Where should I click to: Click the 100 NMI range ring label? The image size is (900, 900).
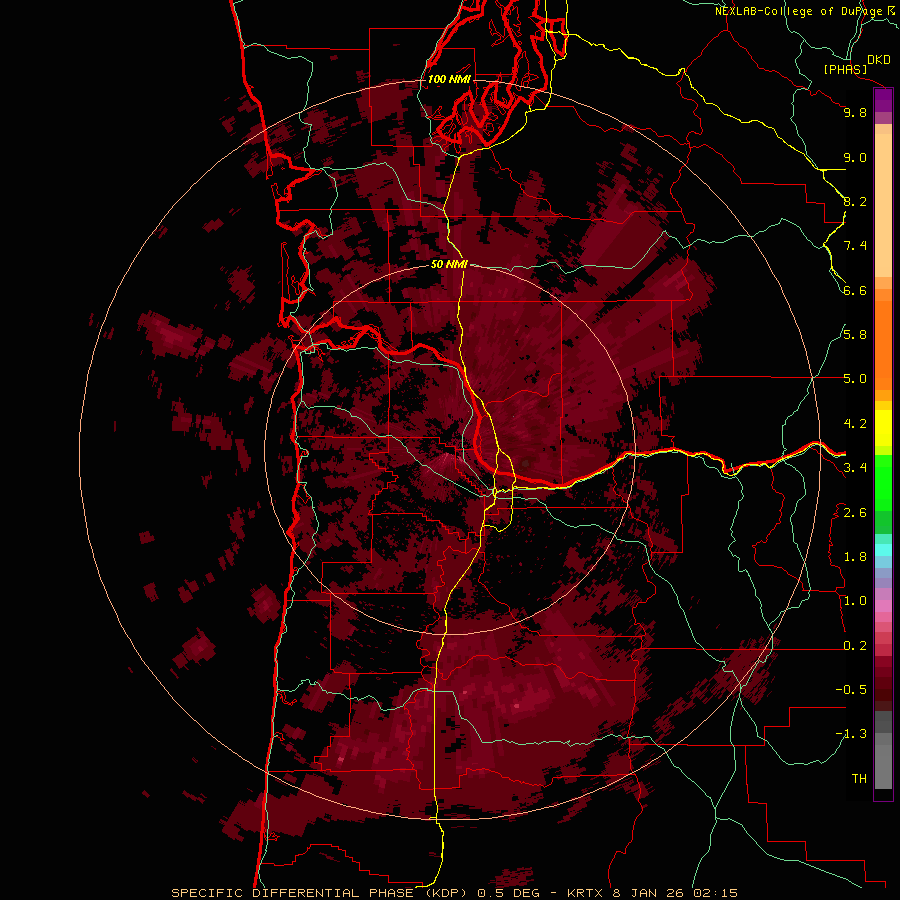coord(449,79)
